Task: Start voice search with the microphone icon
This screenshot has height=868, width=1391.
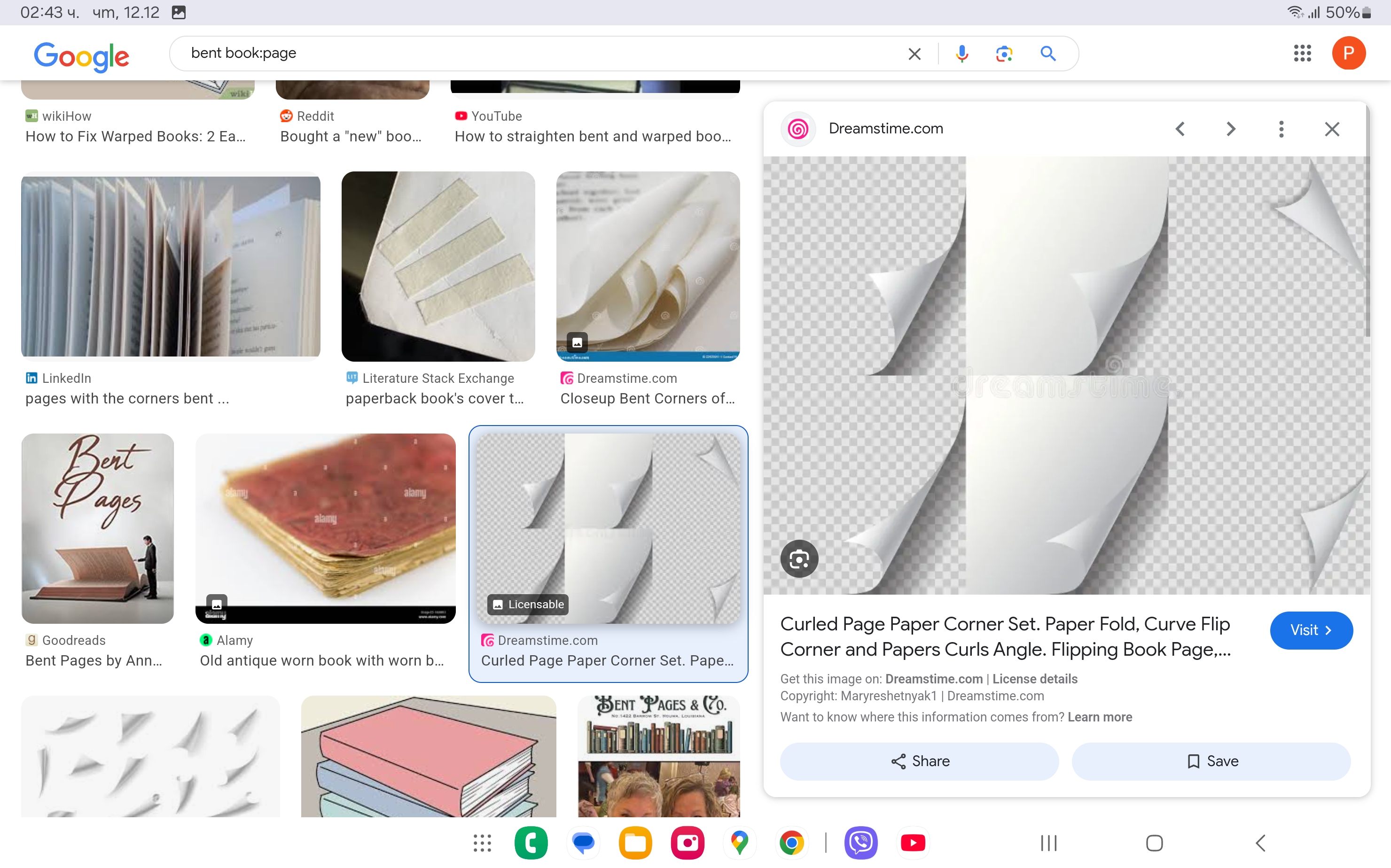Action: 962,54
